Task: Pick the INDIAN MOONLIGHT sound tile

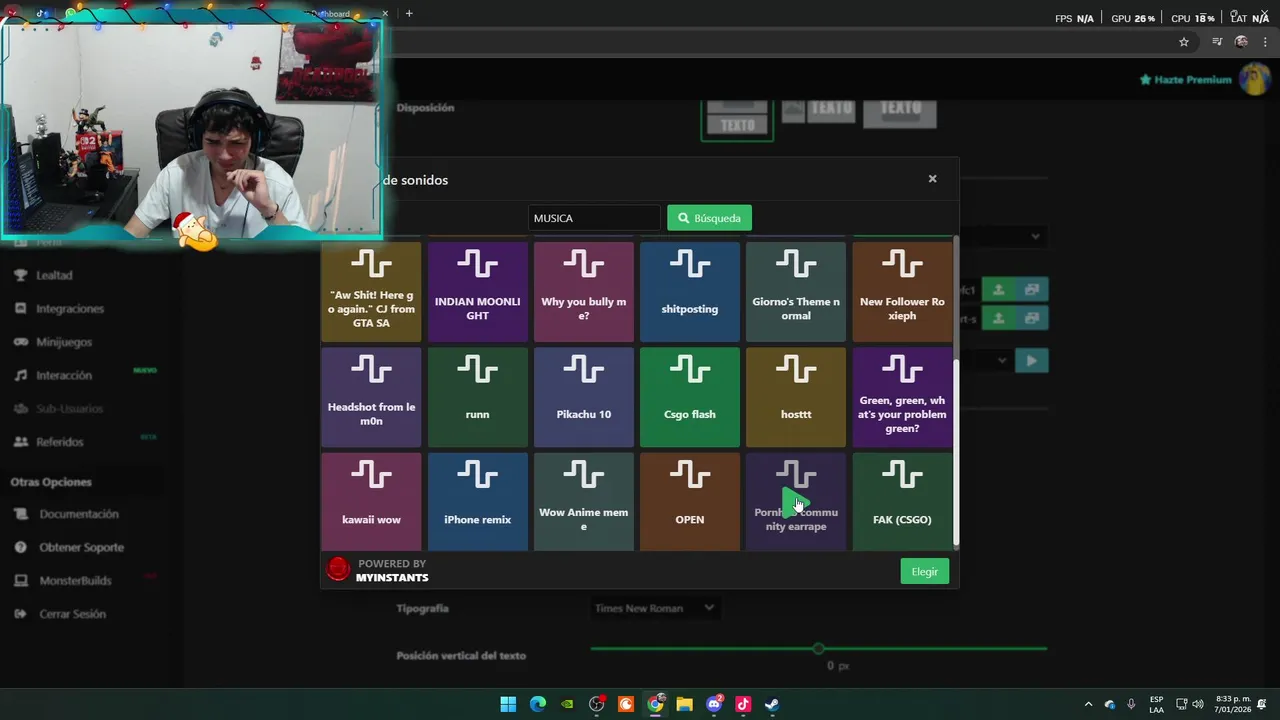Action: (477, 292)
